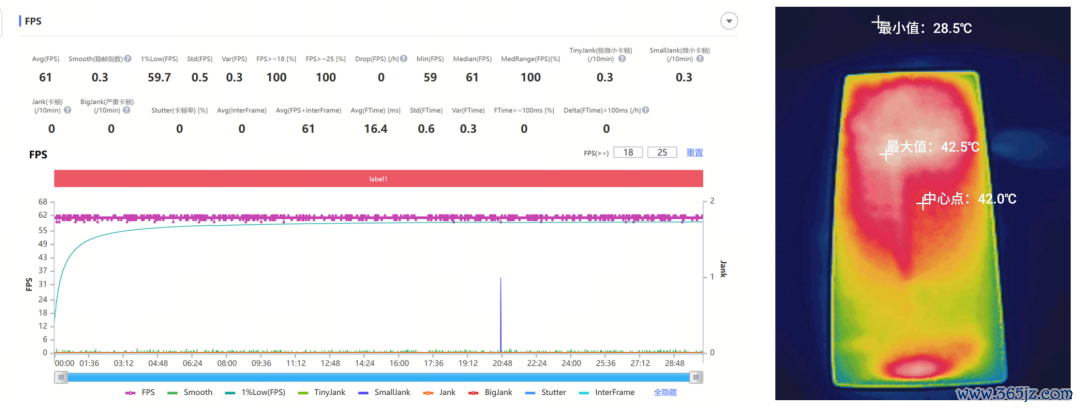The width and height of the screenshot is (1080, 409).
Task: Hide the Smooth series via legend
Action: (x=190, y=392)
